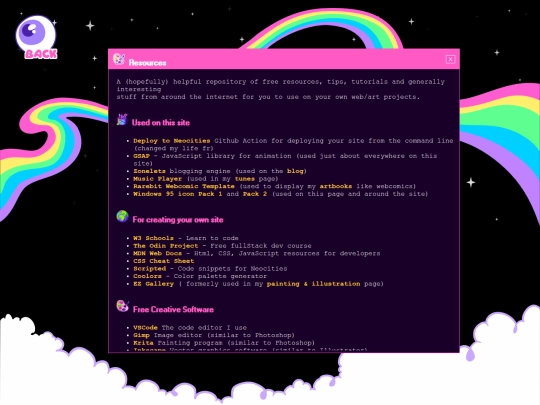This screenshot has height=405, width=540.
Task: Open the VSCode link
Action: (x=145, y=328)
